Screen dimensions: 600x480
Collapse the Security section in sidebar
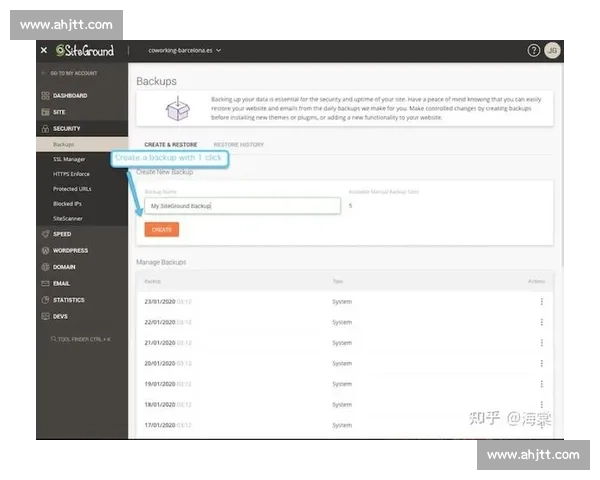[66, 128]
